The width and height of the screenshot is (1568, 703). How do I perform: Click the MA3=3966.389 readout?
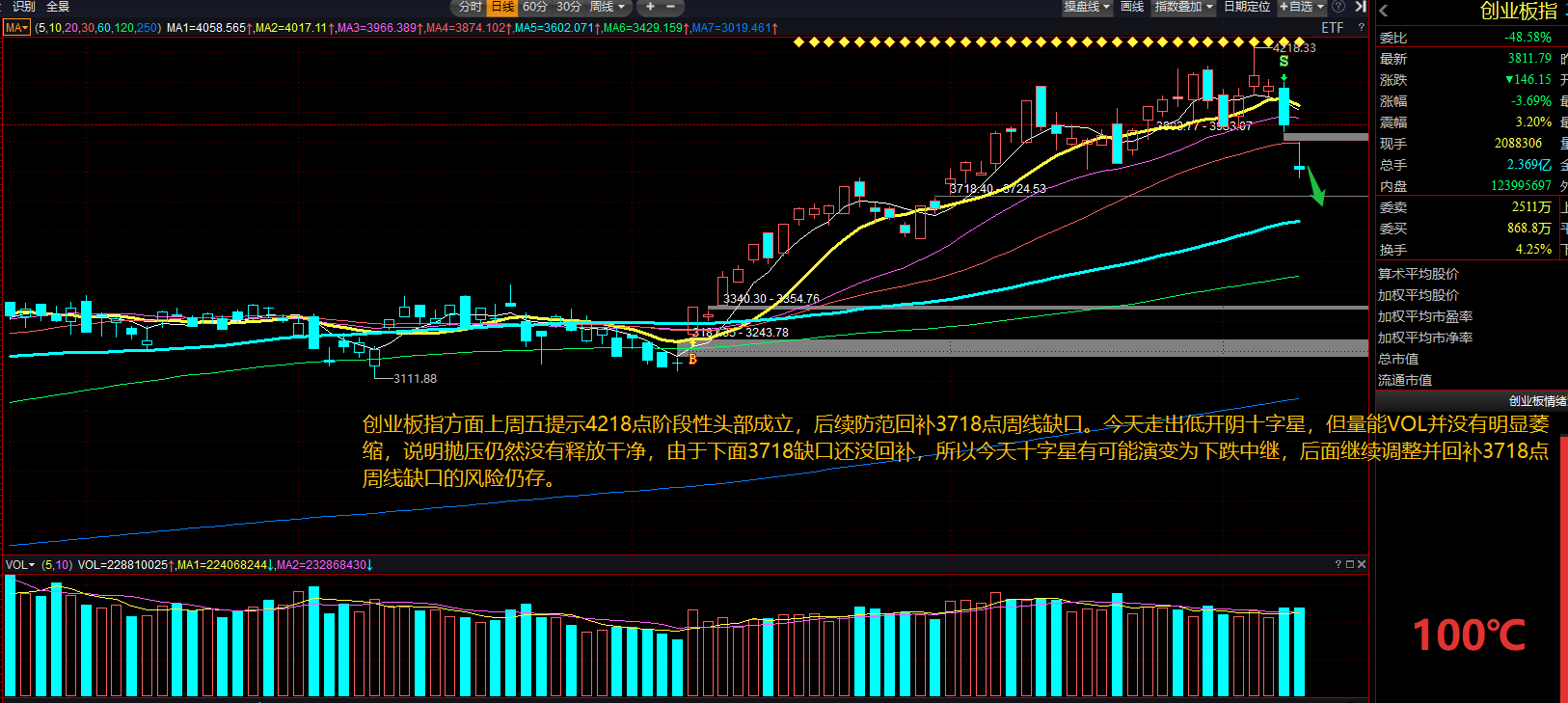point(379,28)
